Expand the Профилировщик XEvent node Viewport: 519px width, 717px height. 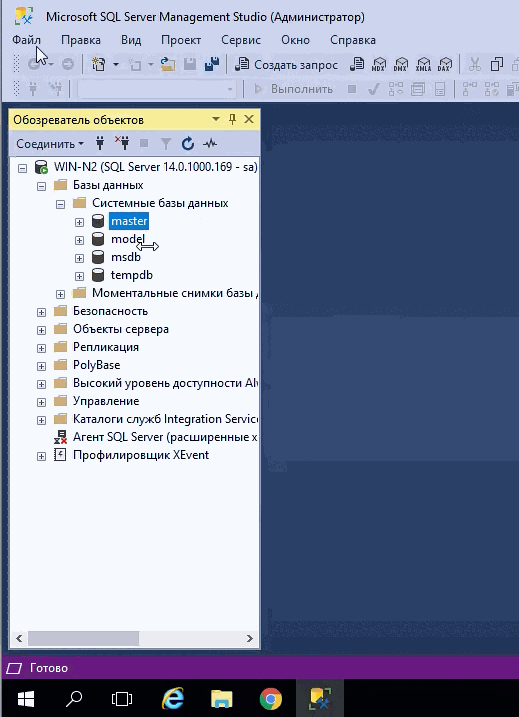pos(42,456)
